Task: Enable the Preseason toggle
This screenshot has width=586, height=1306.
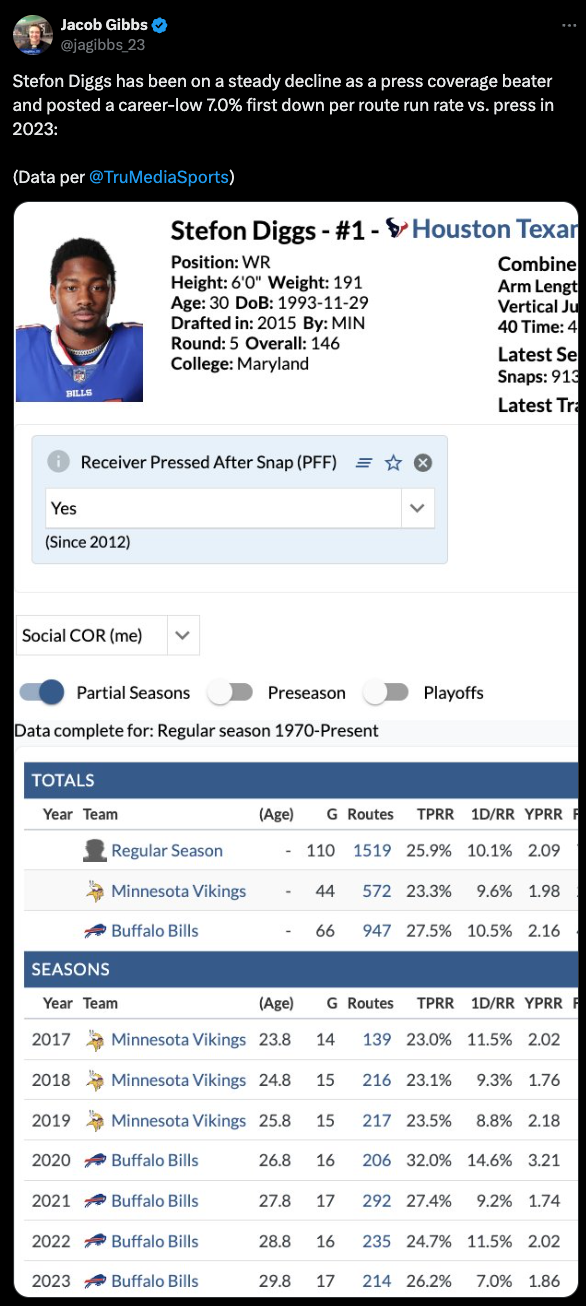Action: 230,692
